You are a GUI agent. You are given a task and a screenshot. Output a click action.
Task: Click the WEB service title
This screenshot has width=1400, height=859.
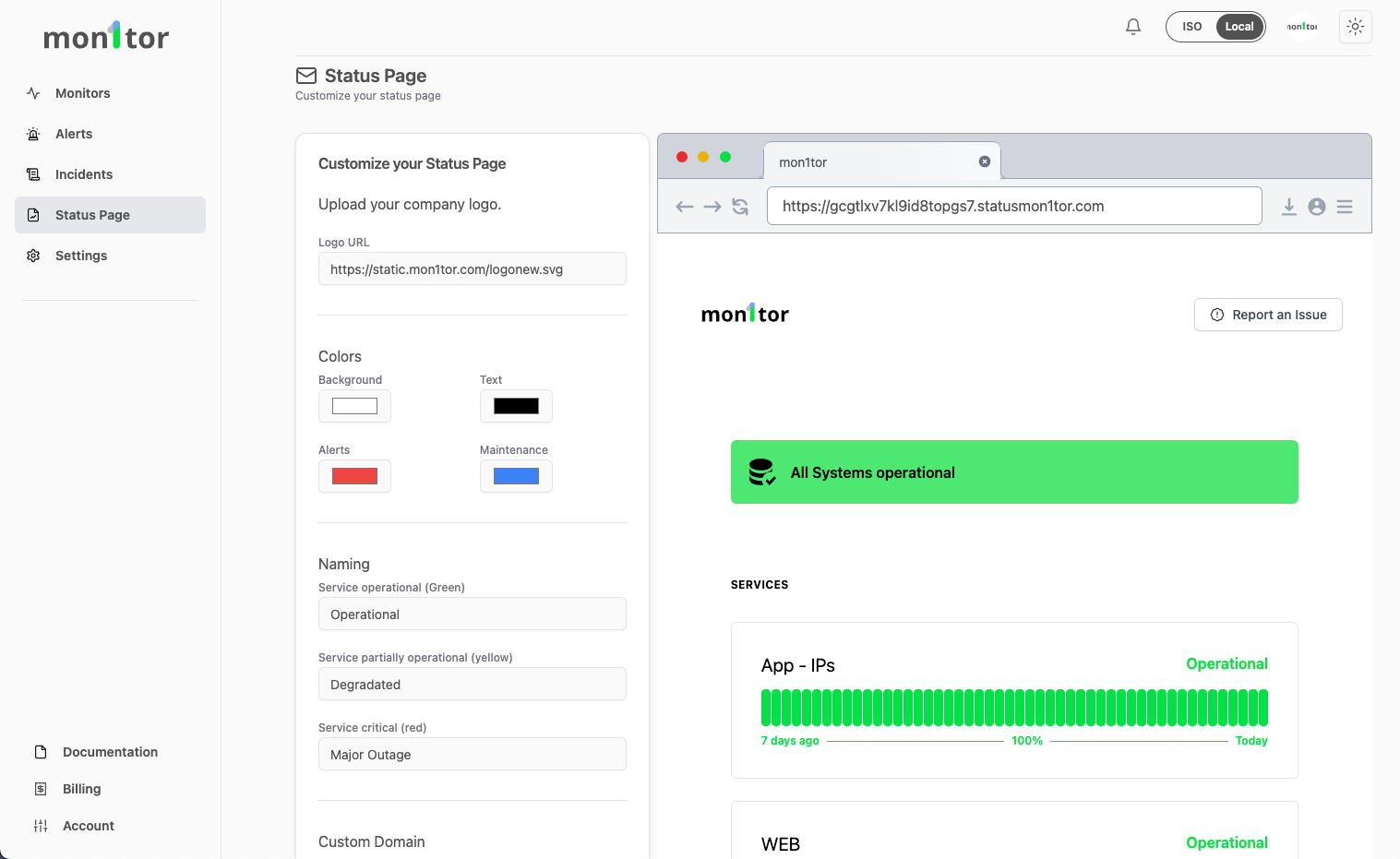click(x=781, y=844)
